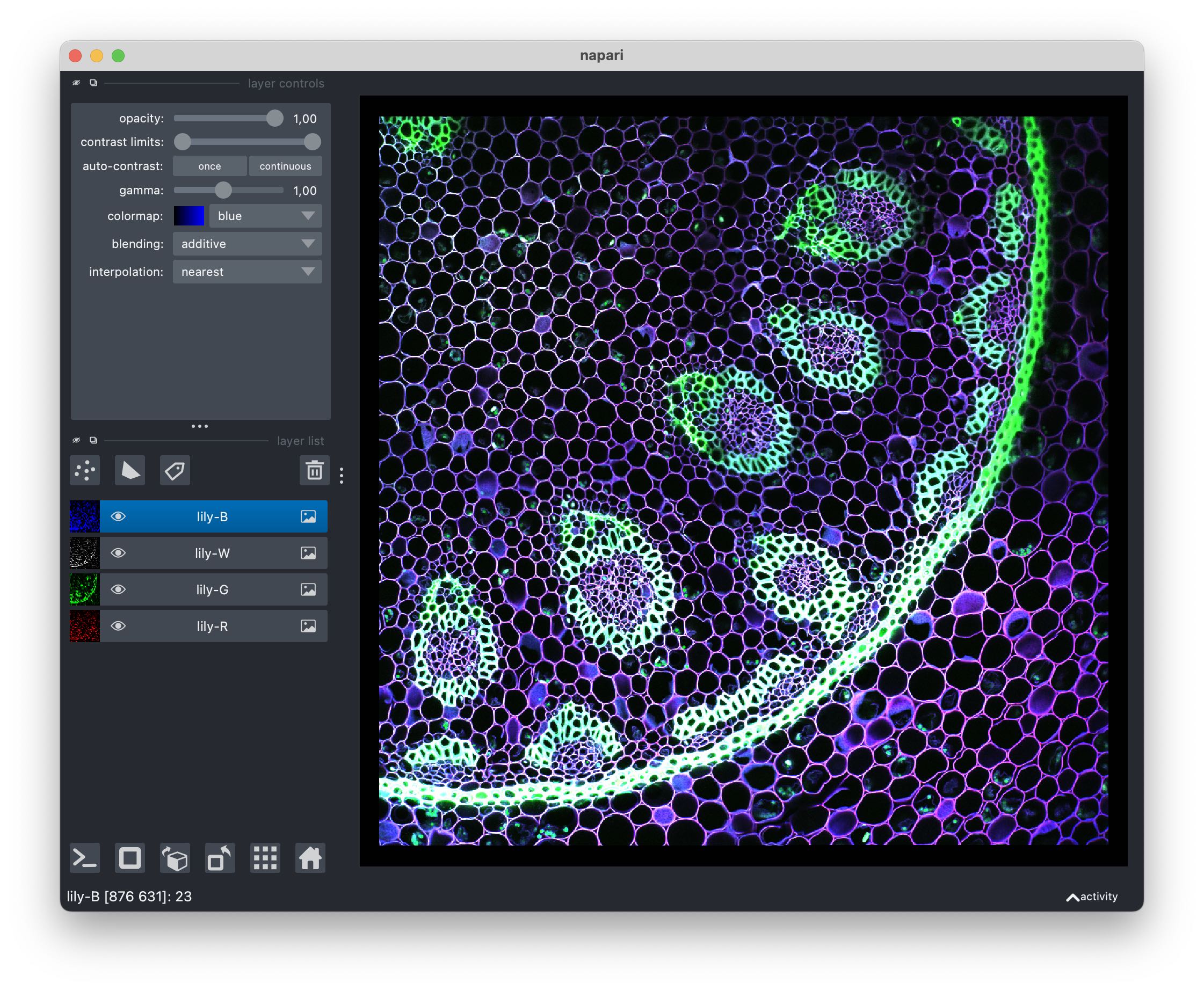
Task: Hide the layer controls panel title bar
Action: pos(76,83)
